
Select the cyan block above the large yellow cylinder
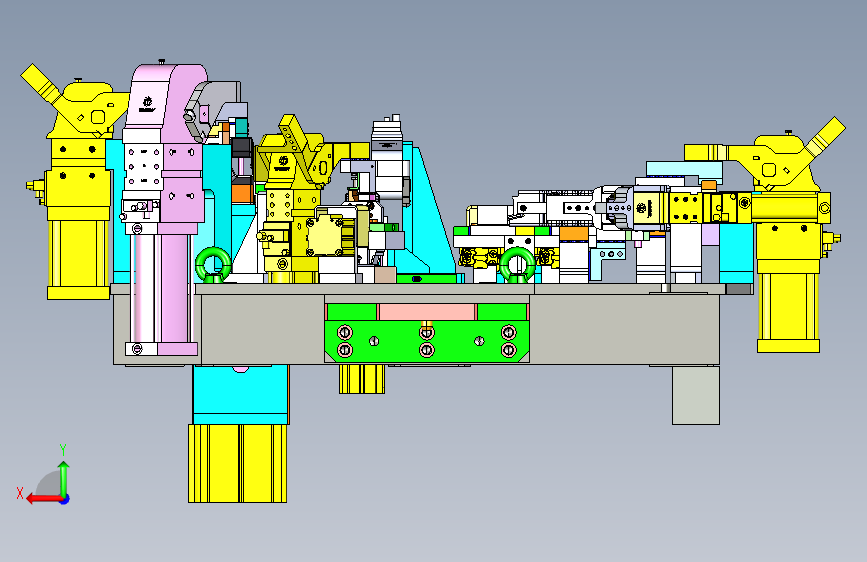point(241,395)
